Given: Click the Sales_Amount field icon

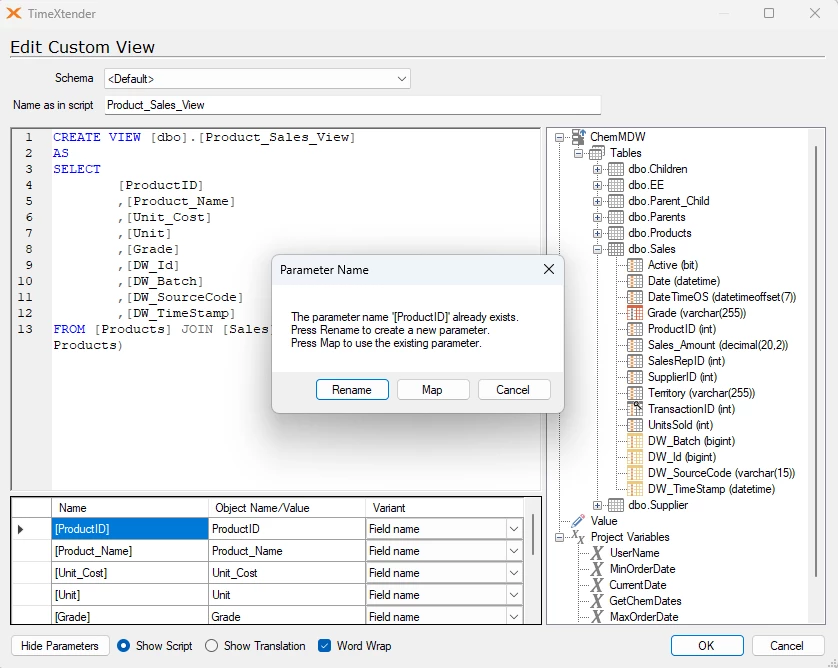Looking at the screenshot, I should point(635,345).
